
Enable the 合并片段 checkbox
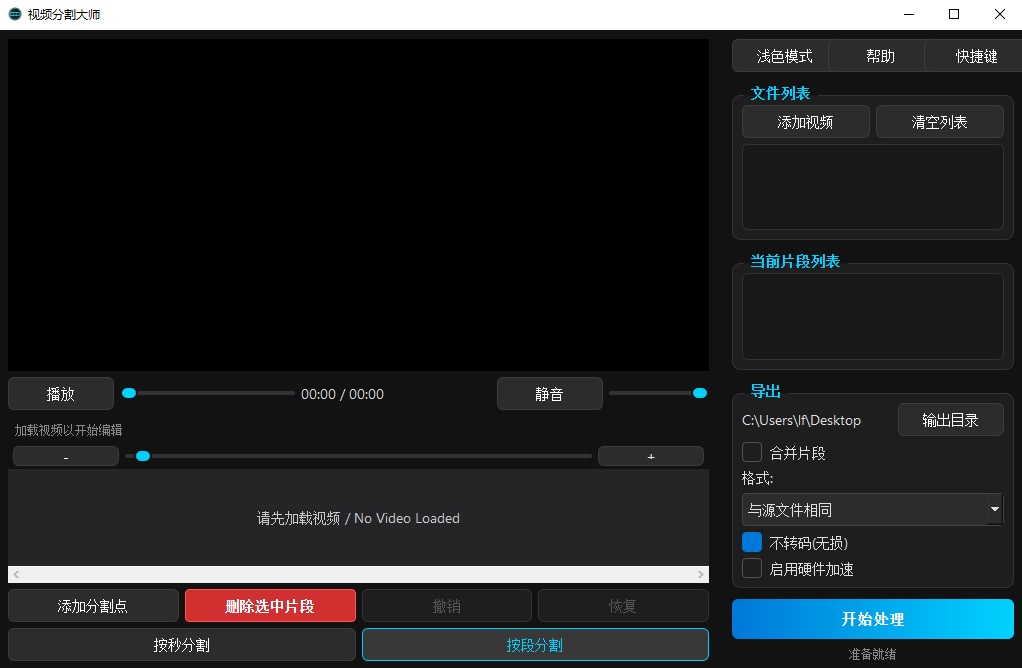752,452
